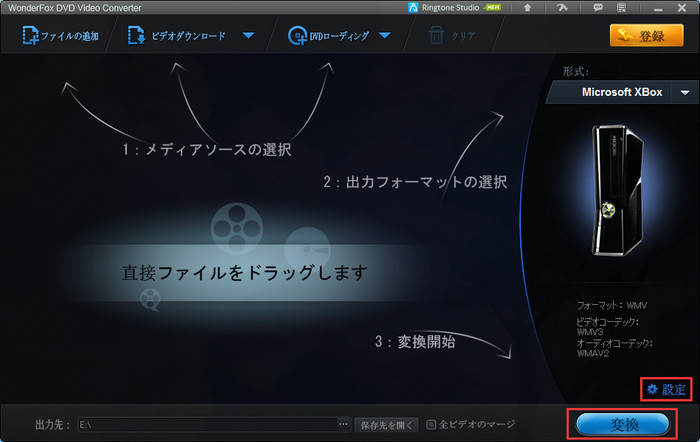Start DVDローディング disc loading
700x442 pixels.
pos(329,36)
